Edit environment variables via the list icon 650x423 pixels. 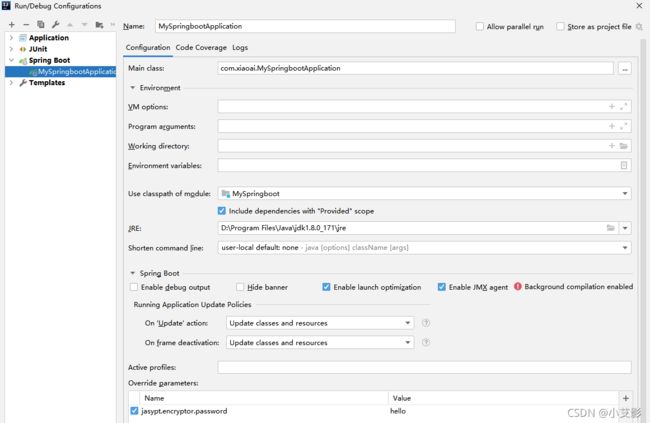(x=624, y=165)
